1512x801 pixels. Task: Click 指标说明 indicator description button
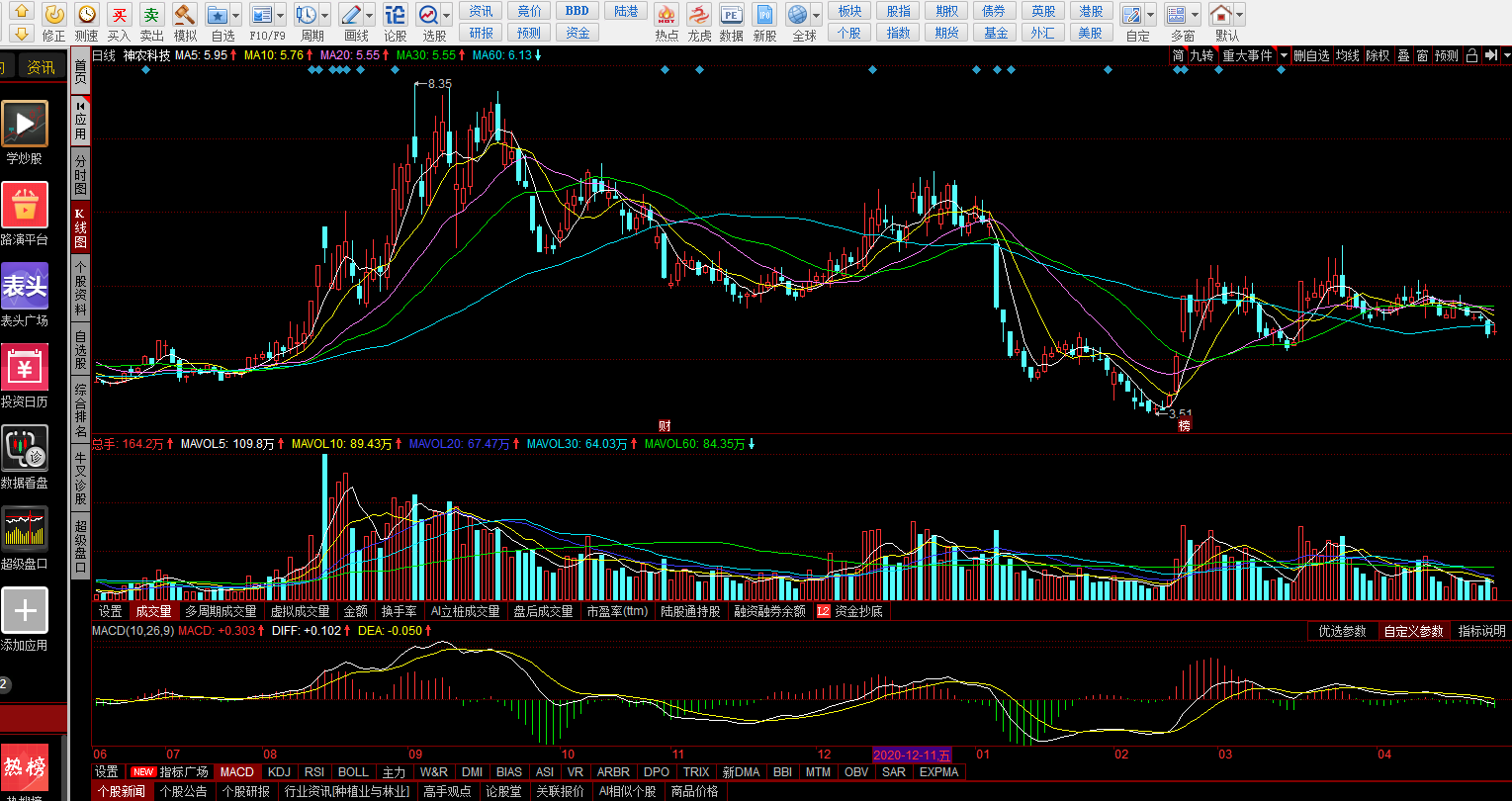[1479, 631]
